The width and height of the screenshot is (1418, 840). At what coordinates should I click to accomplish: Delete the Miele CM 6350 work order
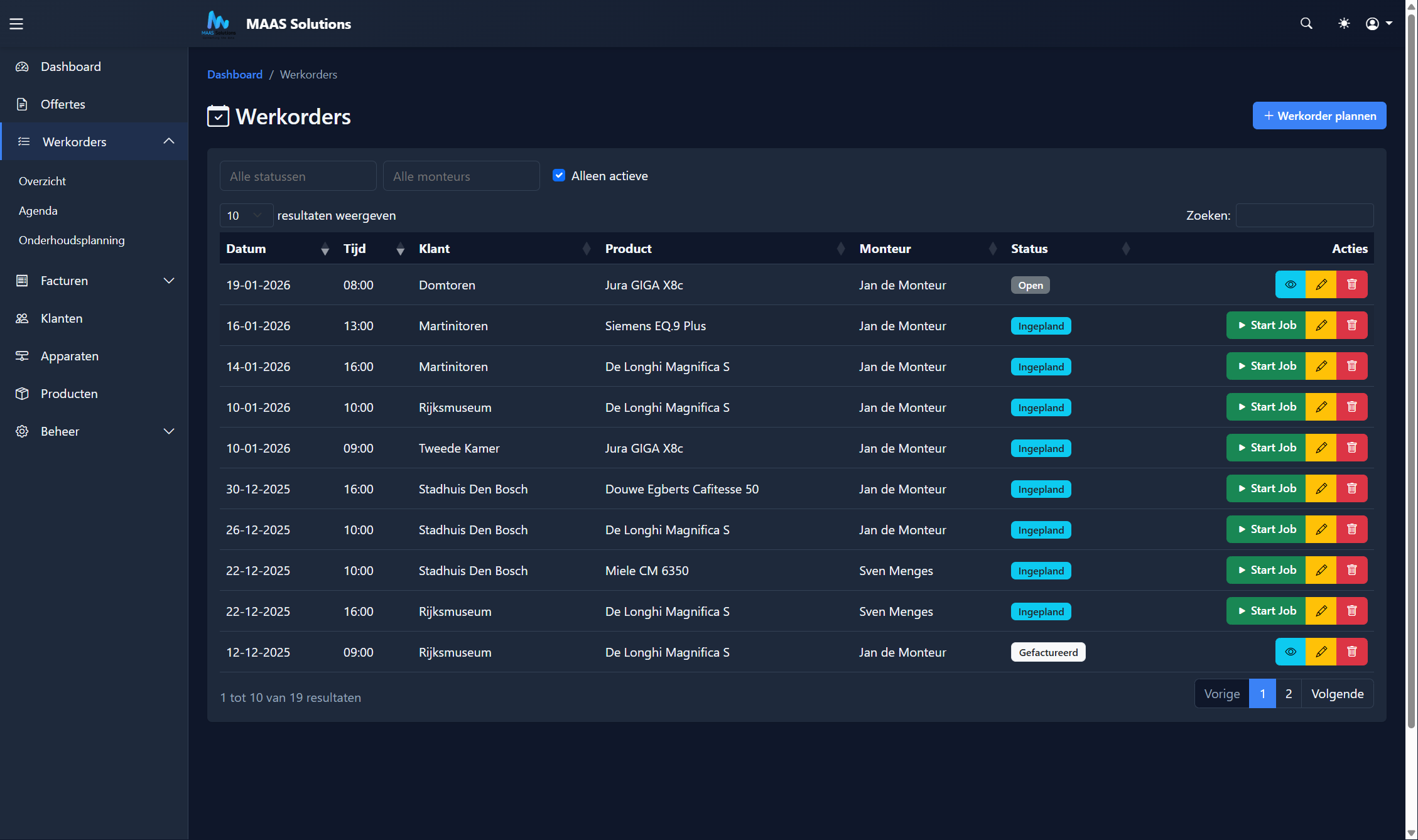(1351, 571)
